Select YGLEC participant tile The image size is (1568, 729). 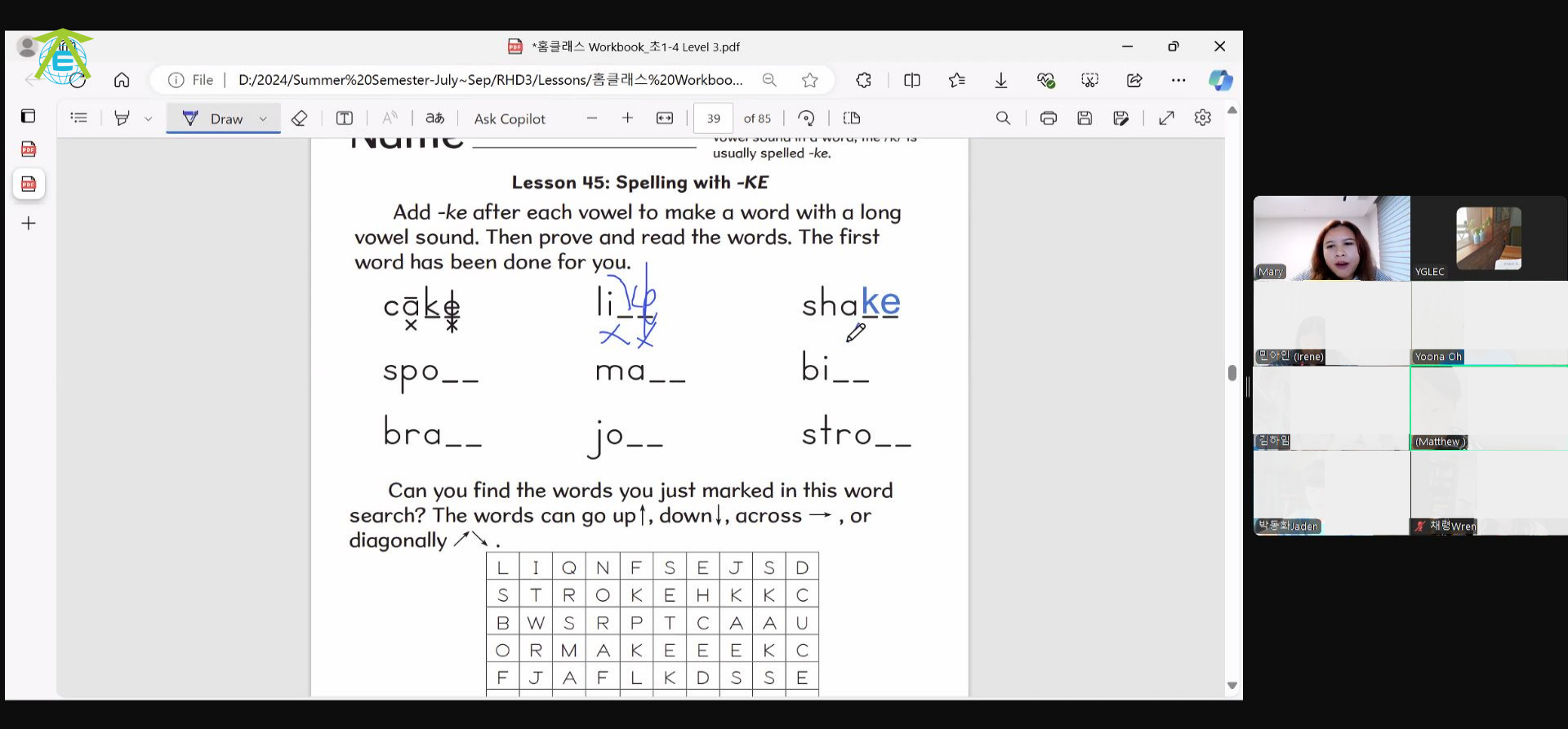click(x=1489, y=238)
